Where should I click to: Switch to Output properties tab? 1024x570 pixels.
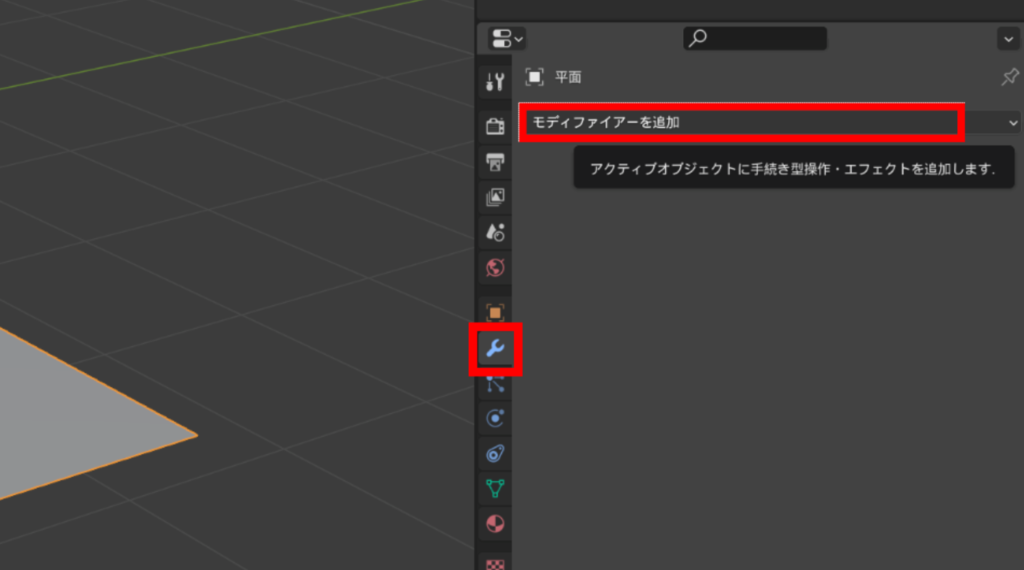click(x=495, y=162)
